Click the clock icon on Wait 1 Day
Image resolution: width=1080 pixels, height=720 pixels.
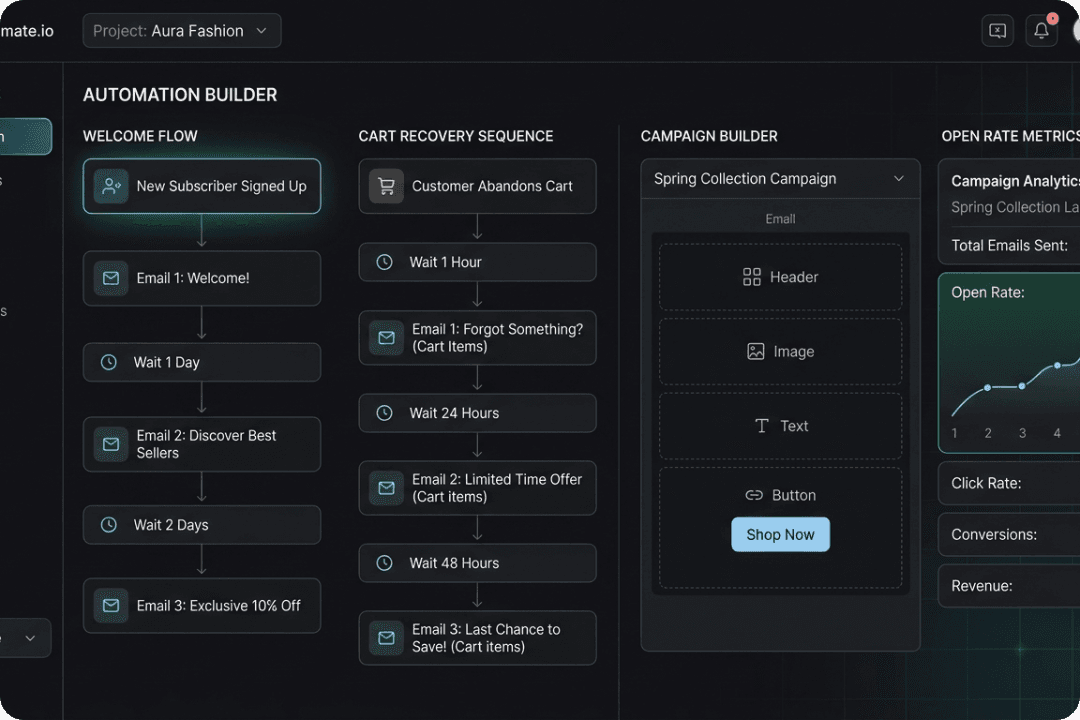click(109, 362)
